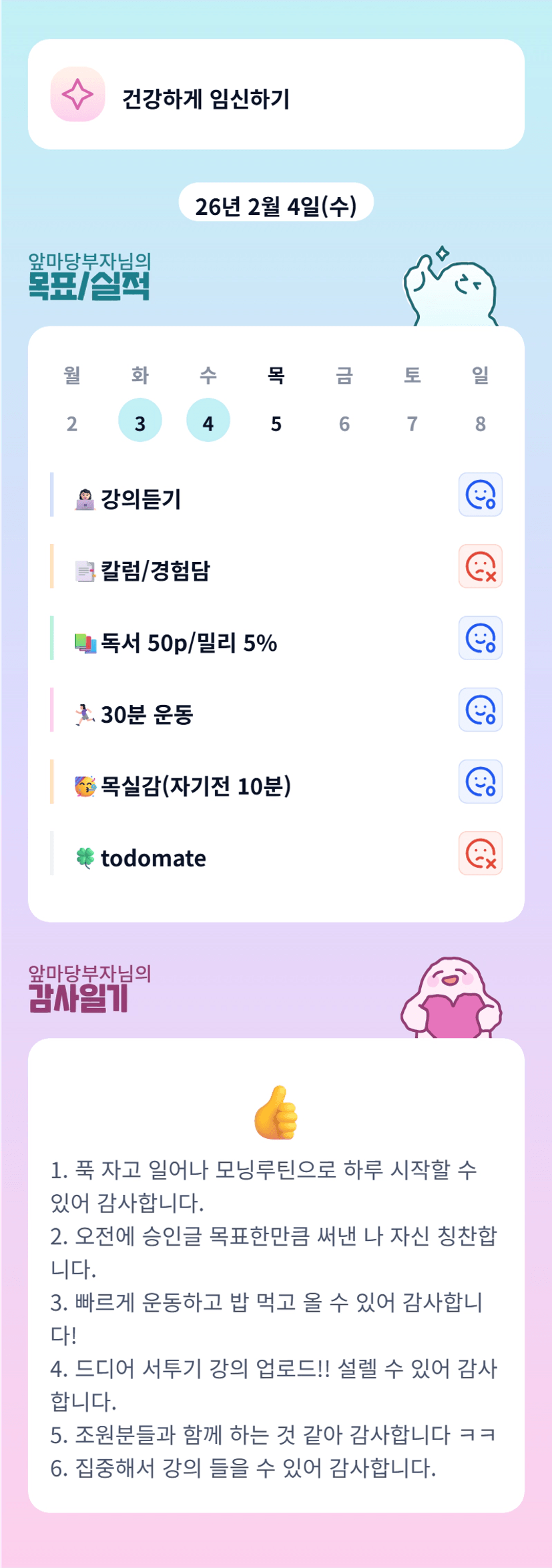Click smiley status icon for 30분 운동

pos(480,710)
